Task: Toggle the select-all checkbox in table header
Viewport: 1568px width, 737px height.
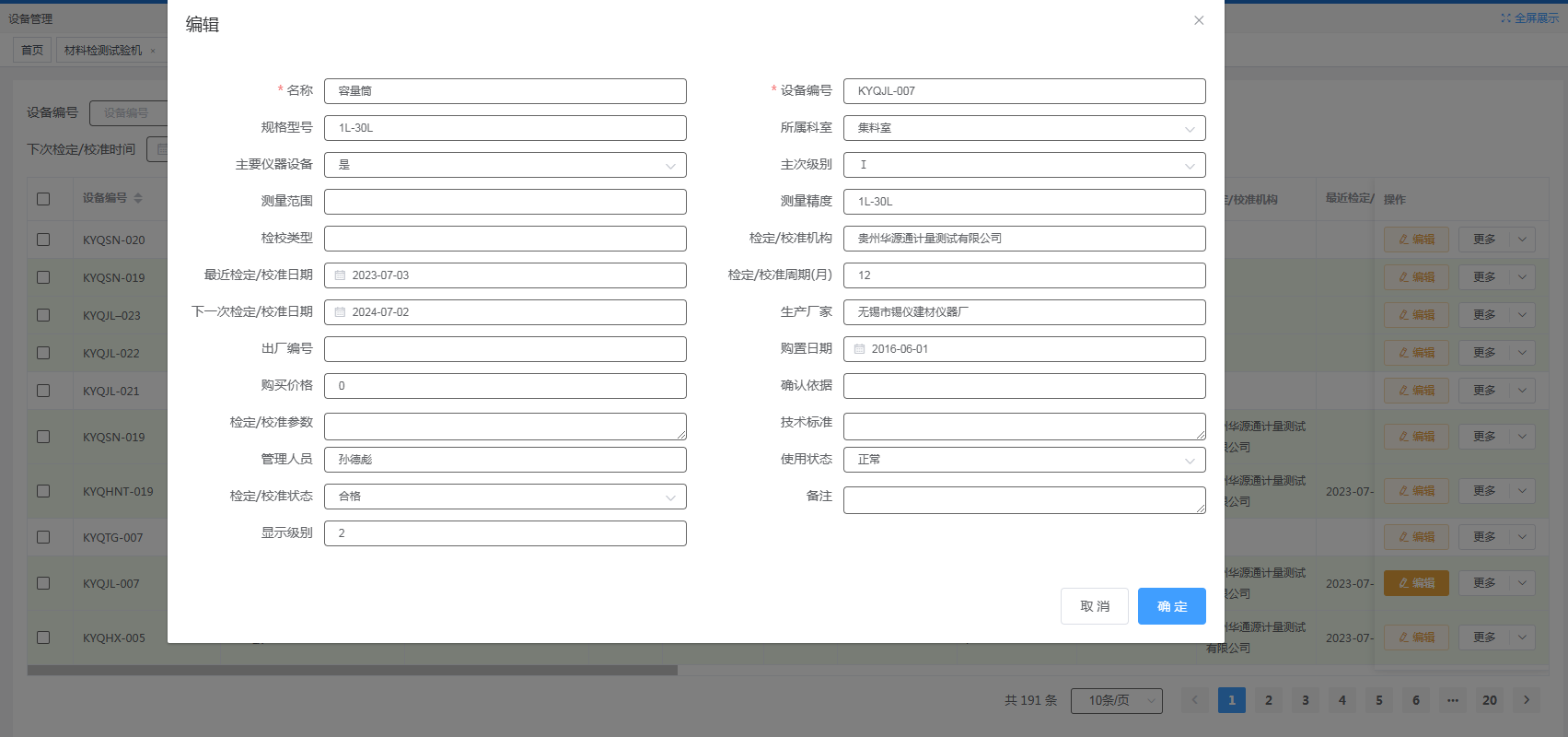Action: click(x=43, y=198)
